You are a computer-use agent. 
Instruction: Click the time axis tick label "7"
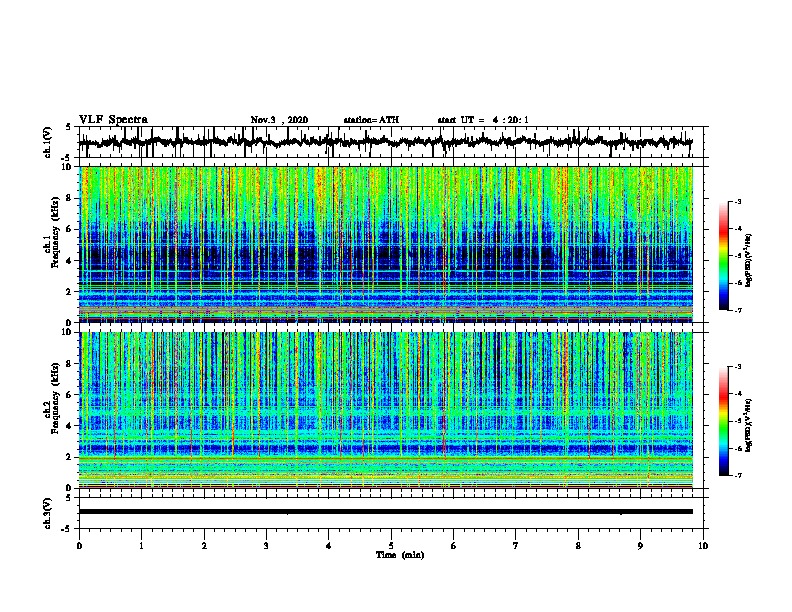tap(516, 546)
